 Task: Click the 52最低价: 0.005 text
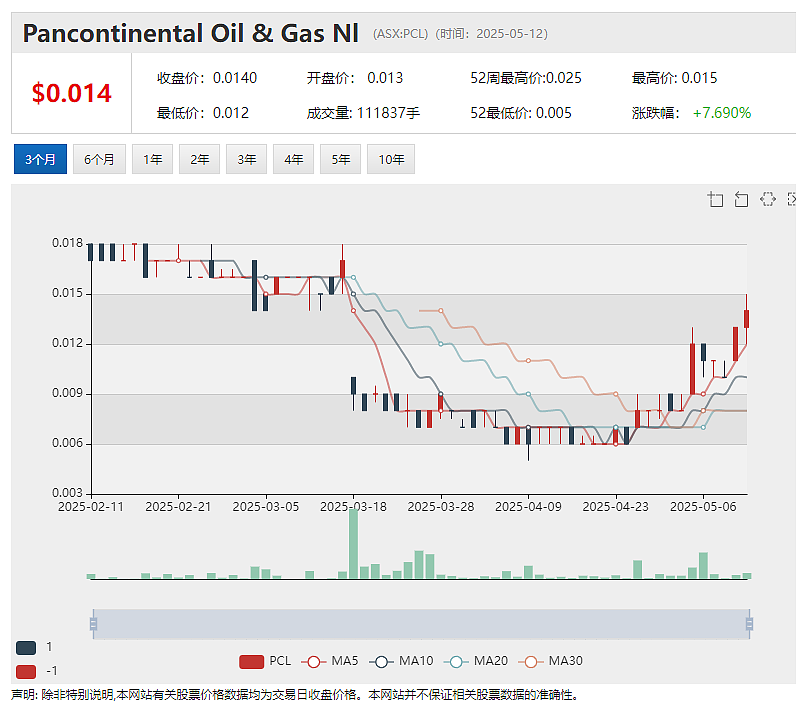tap(521, 113)
